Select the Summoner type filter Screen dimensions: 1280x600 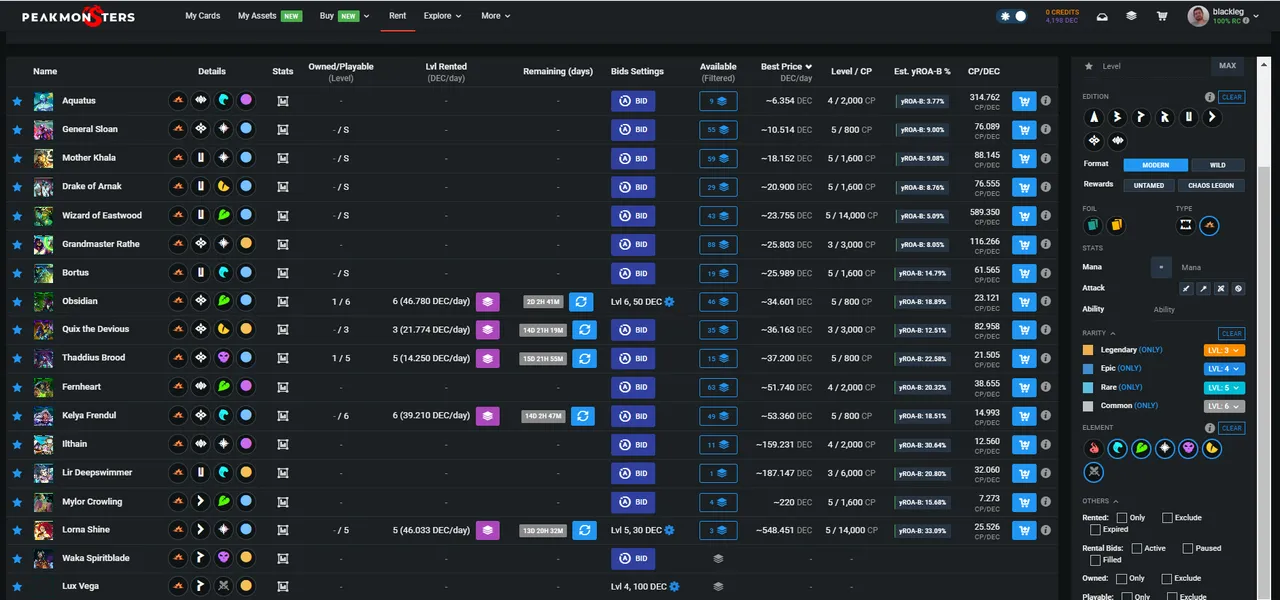pos(1209,226)
